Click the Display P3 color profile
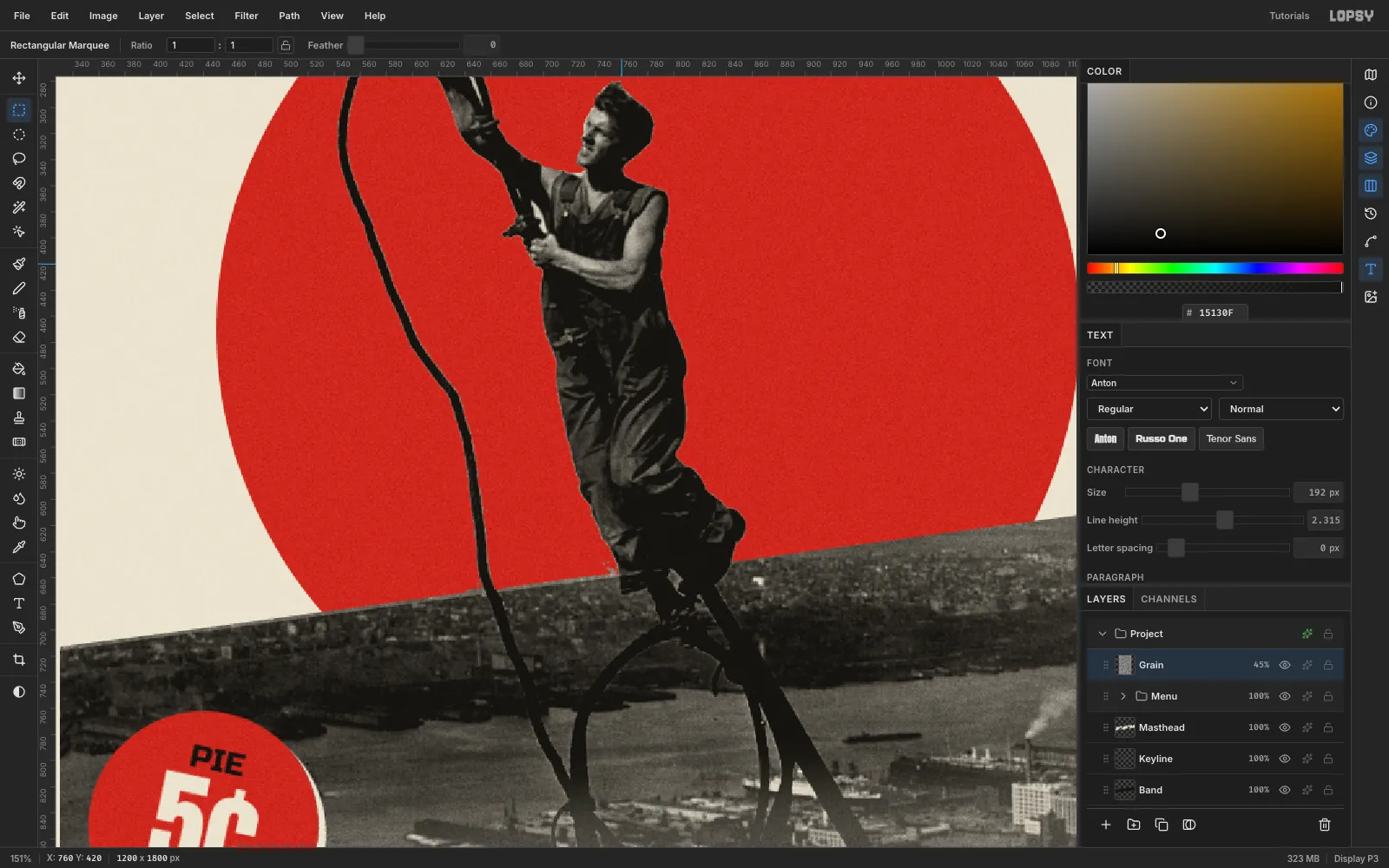1389x868 pixels. coord(1356,858)
